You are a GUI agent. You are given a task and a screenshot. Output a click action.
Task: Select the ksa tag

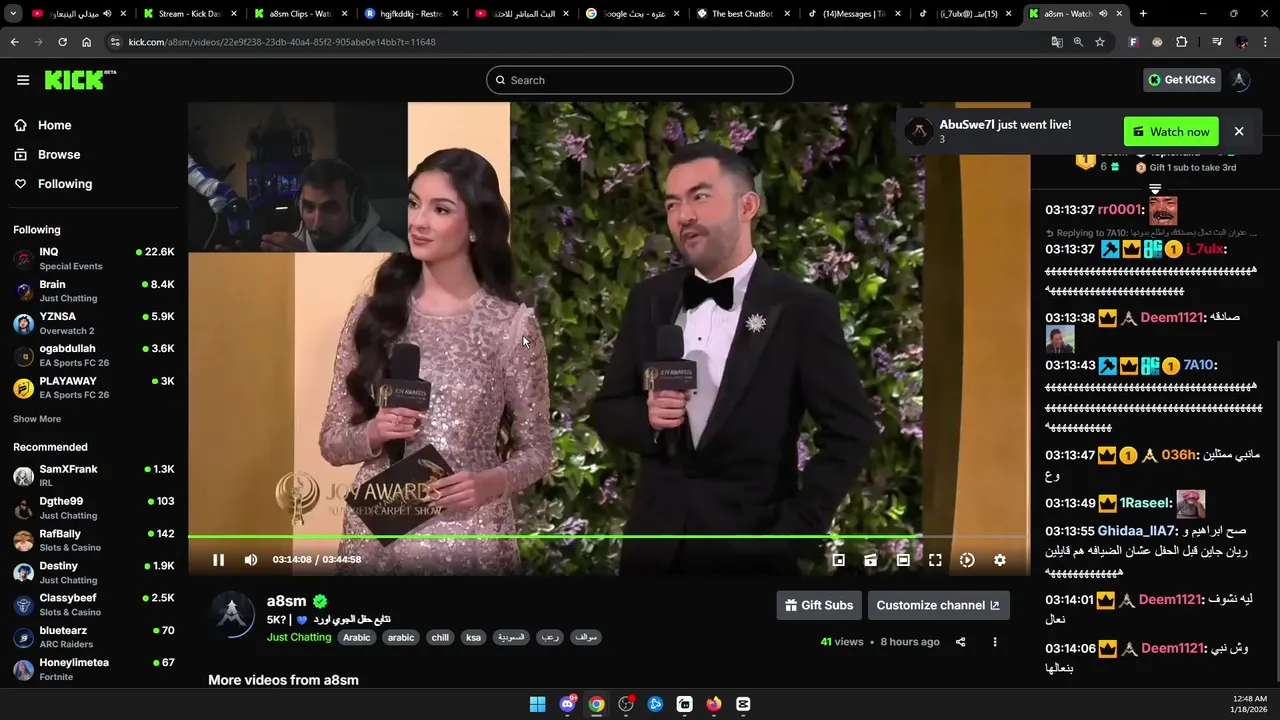coord(474,638)
